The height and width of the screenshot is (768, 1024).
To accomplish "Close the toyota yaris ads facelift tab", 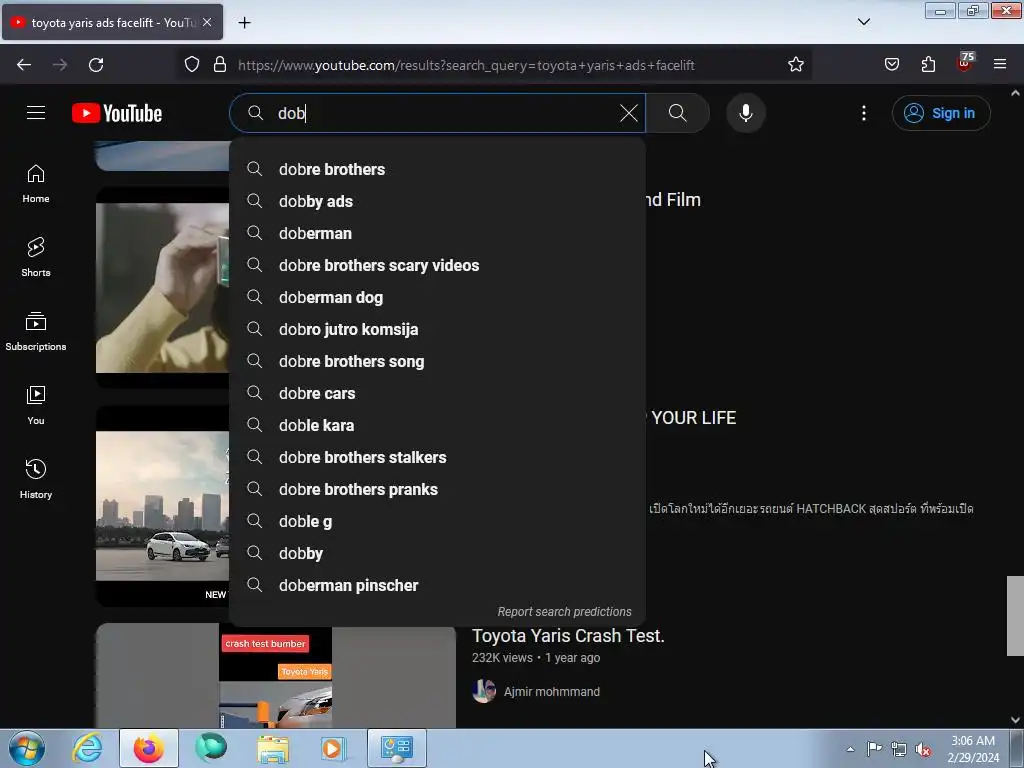I will (207, 22).
